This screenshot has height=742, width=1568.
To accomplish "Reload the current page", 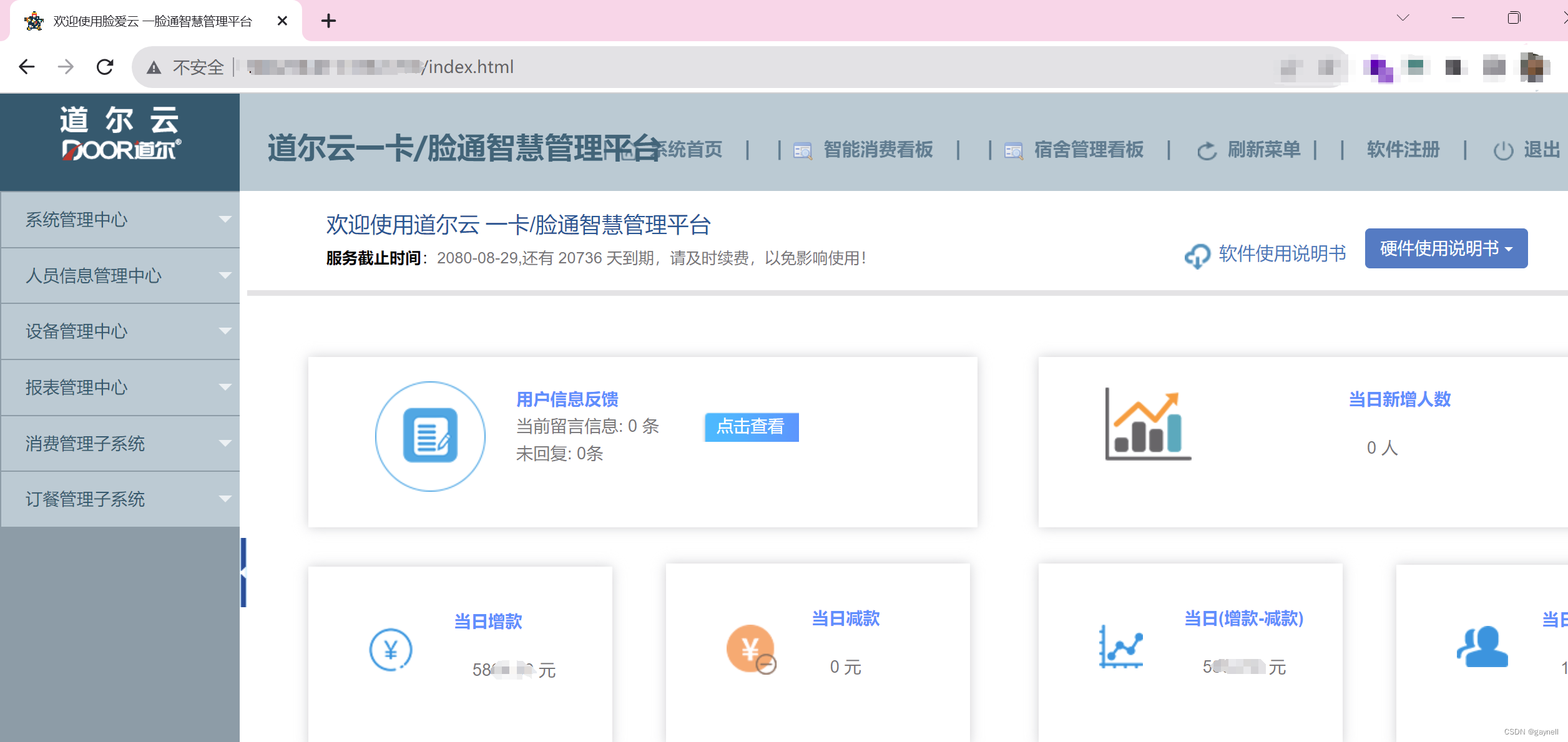I will [105, 67].
